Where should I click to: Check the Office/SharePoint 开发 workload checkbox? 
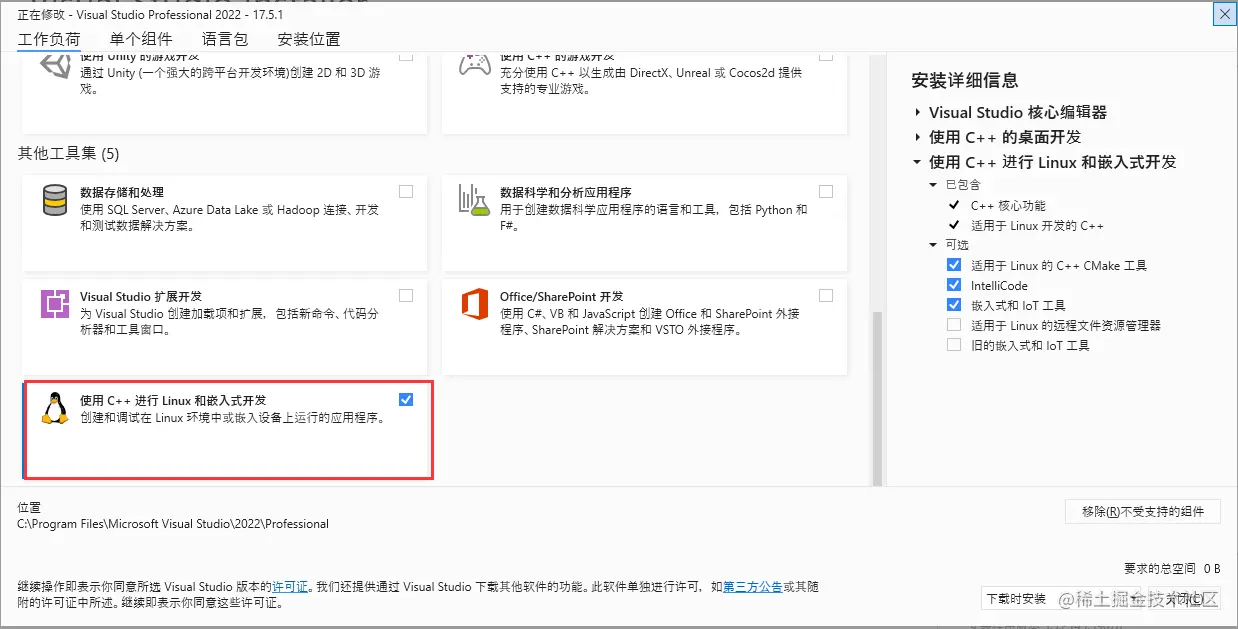(826, 296)
